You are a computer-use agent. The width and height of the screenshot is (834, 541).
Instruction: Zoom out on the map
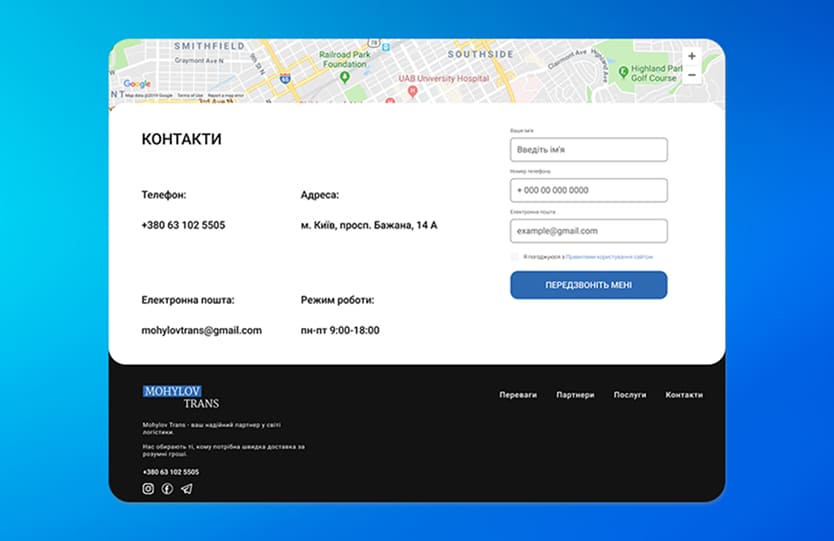(692, 75)
